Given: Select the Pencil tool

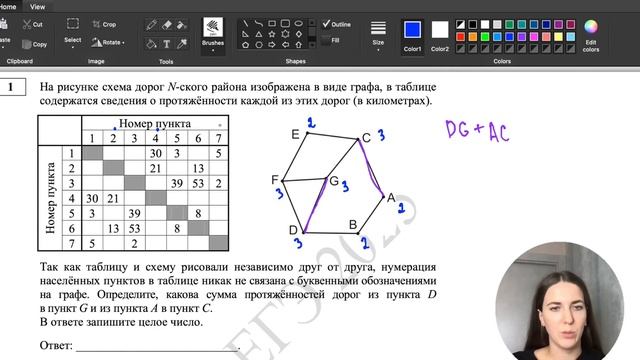Looking at the screenshot, I should (x=151, y=25).
